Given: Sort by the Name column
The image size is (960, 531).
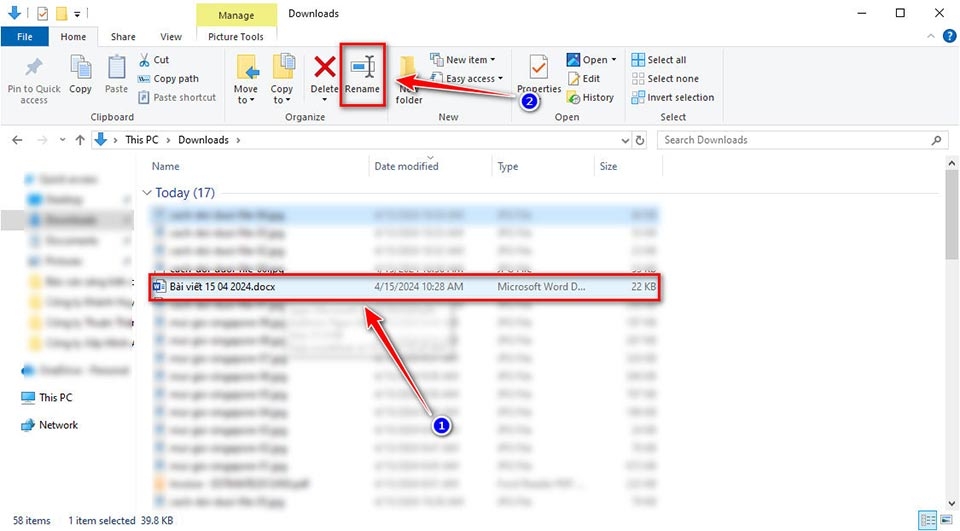Looking at the screenshot, I should [165, 166].
